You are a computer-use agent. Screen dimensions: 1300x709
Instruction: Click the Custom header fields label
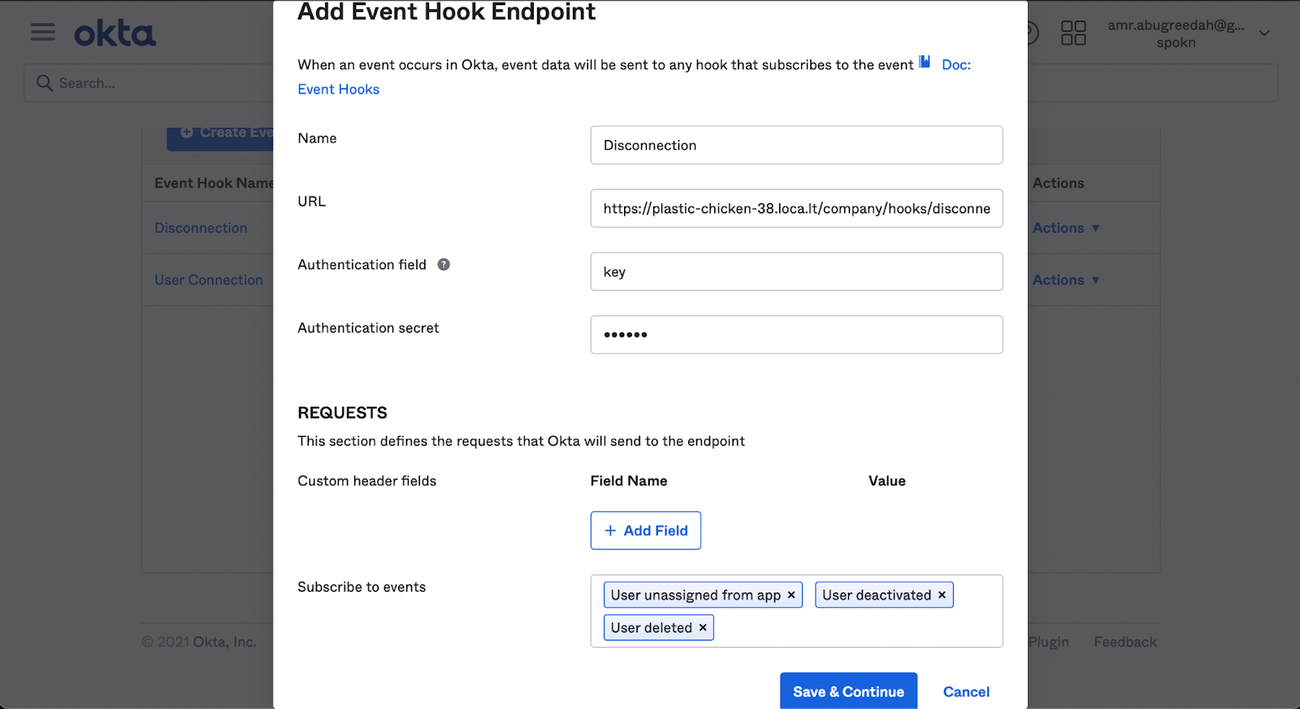coord(367,481)
